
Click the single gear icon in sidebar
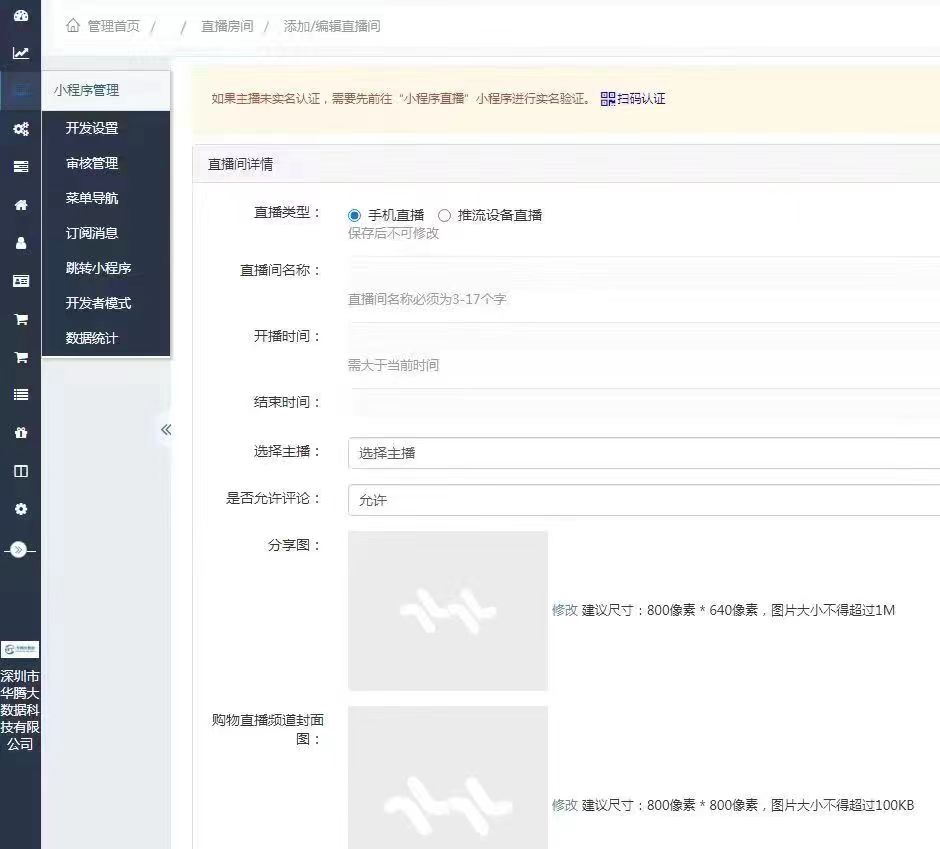click(20, 509)
